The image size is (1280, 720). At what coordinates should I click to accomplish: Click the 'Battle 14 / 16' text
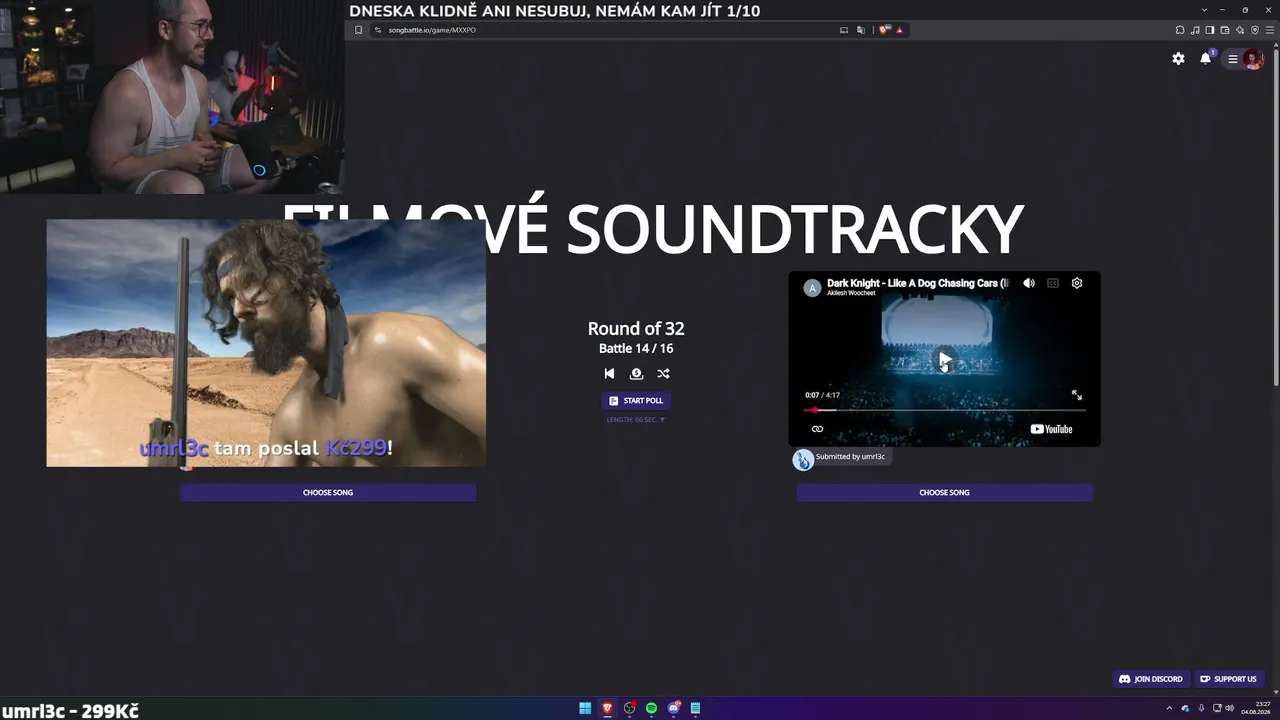point(636,348)
